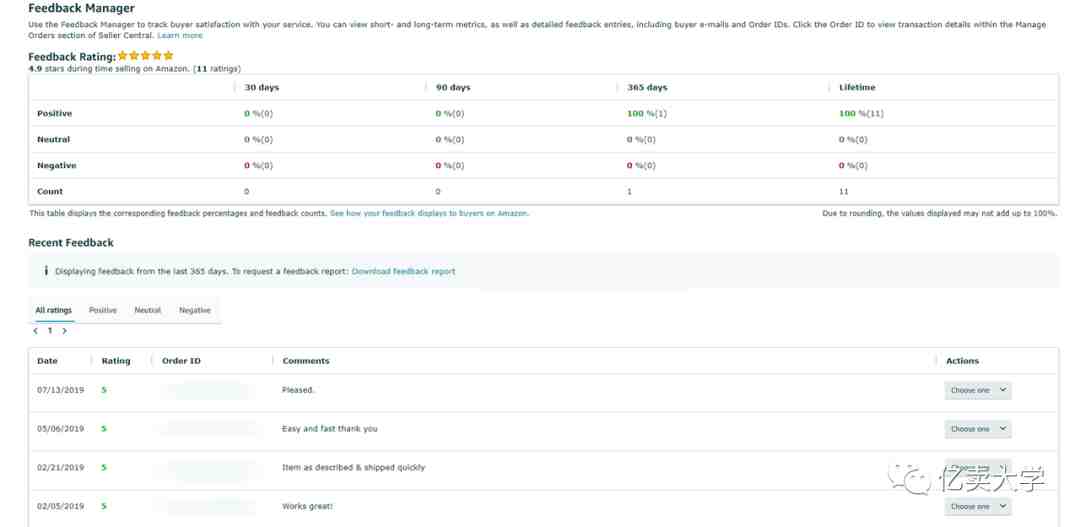
Task: Switch to the Negative tab
Action: [x=195, y=311]
